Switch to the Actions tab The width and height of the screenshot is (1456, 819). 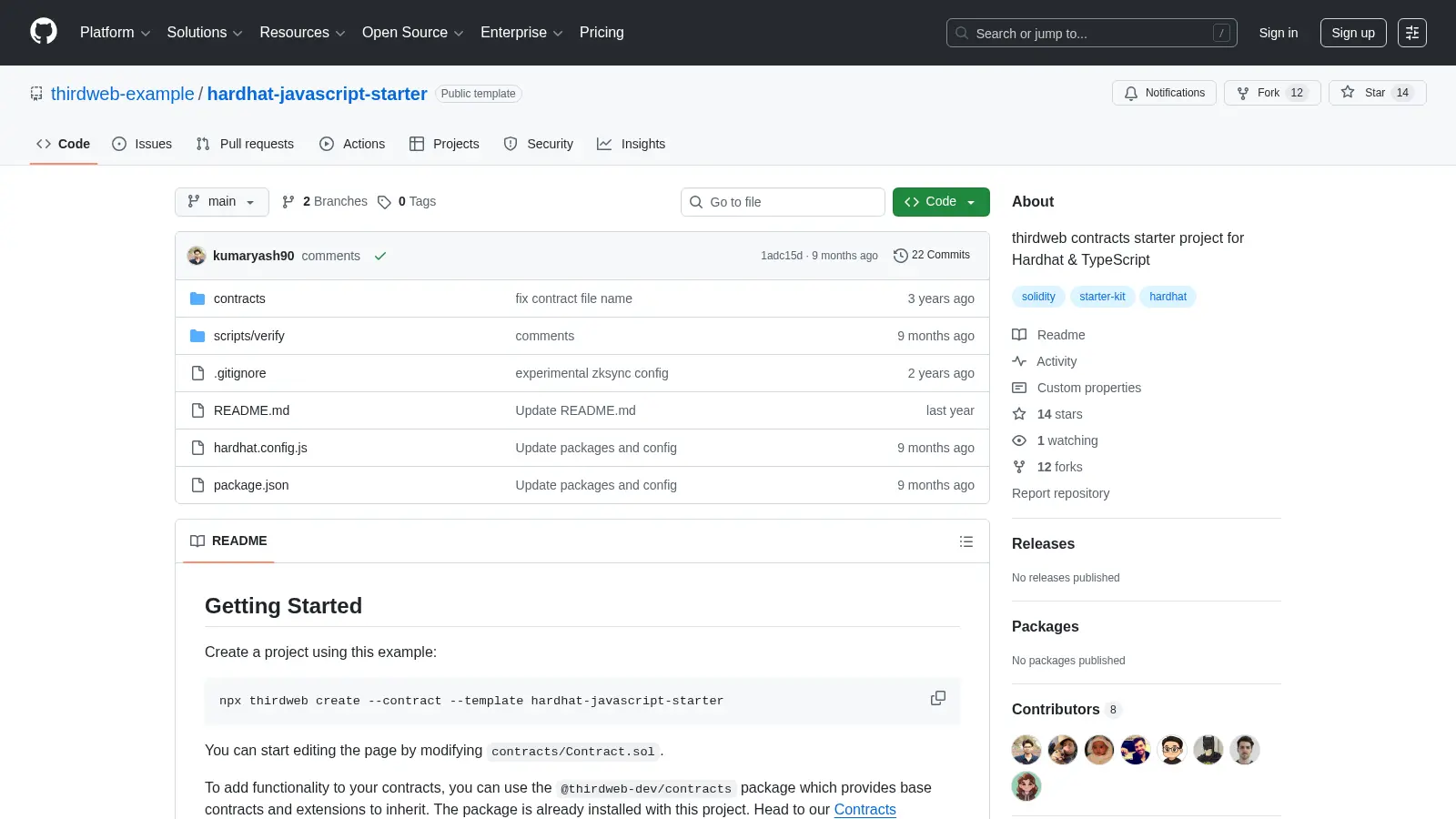352,144
